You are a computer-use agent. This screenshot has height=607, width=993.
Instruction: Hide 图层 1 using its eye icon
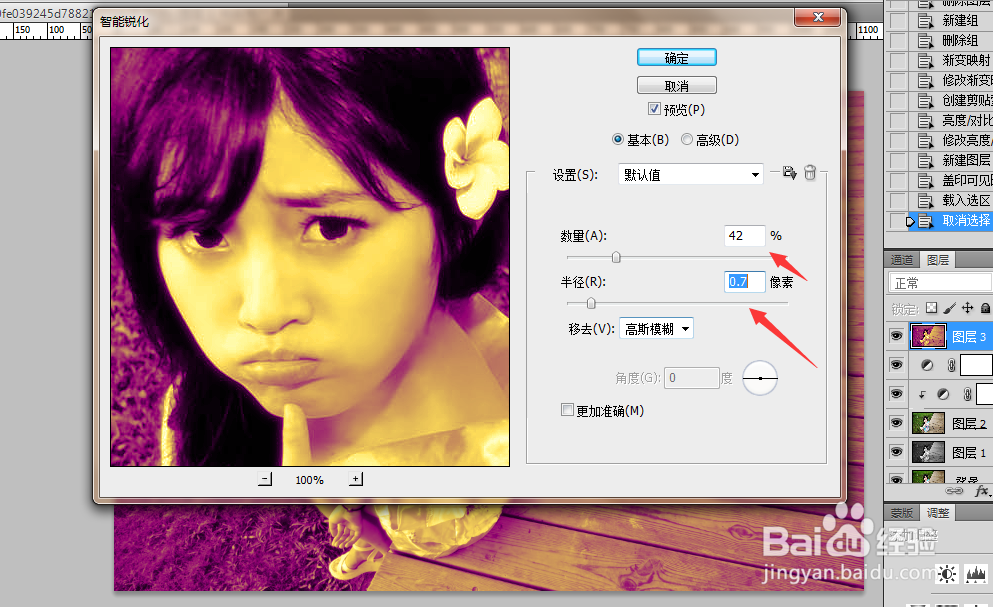896,452
